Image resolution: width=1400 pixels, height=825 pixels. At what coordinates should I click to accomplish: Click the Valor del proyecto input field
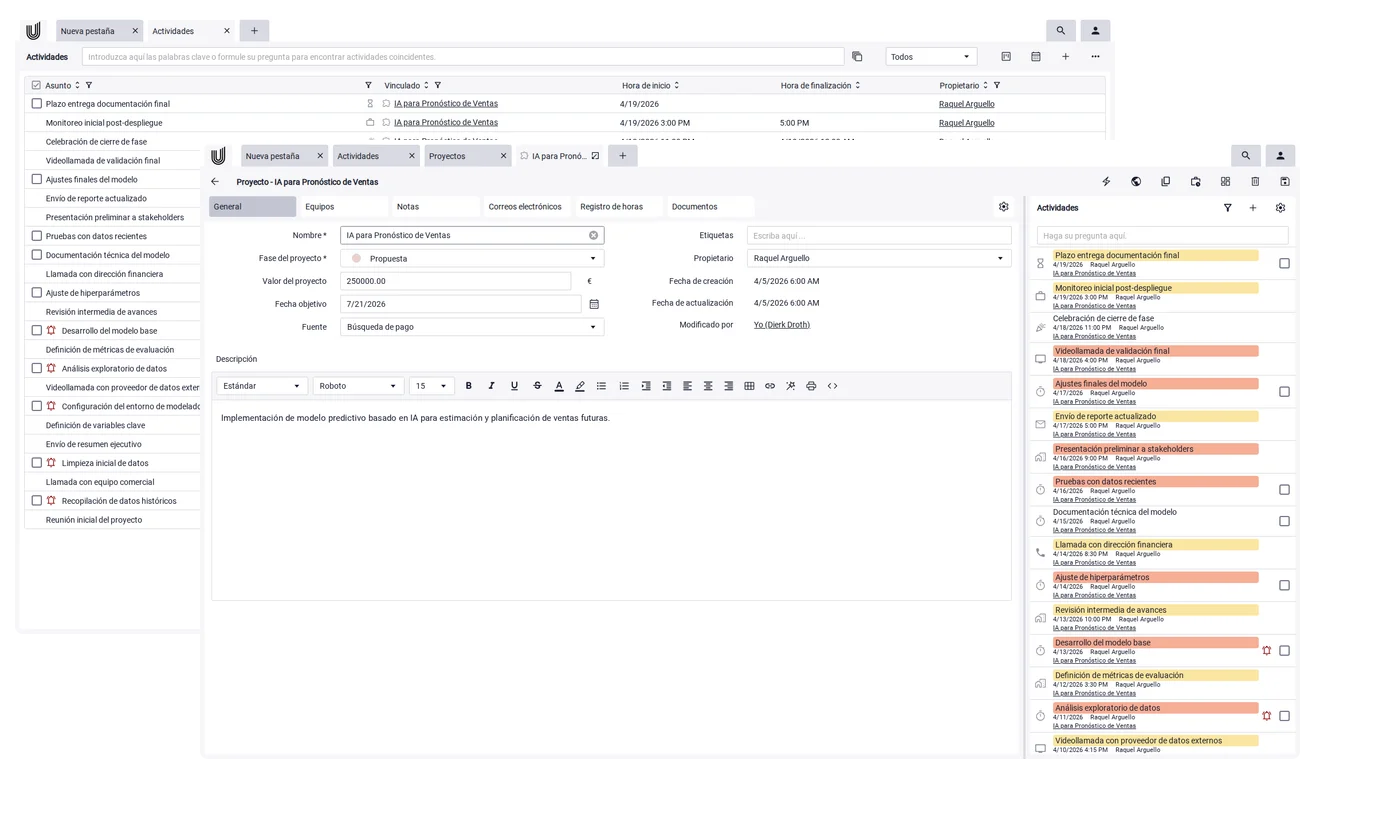456,281
